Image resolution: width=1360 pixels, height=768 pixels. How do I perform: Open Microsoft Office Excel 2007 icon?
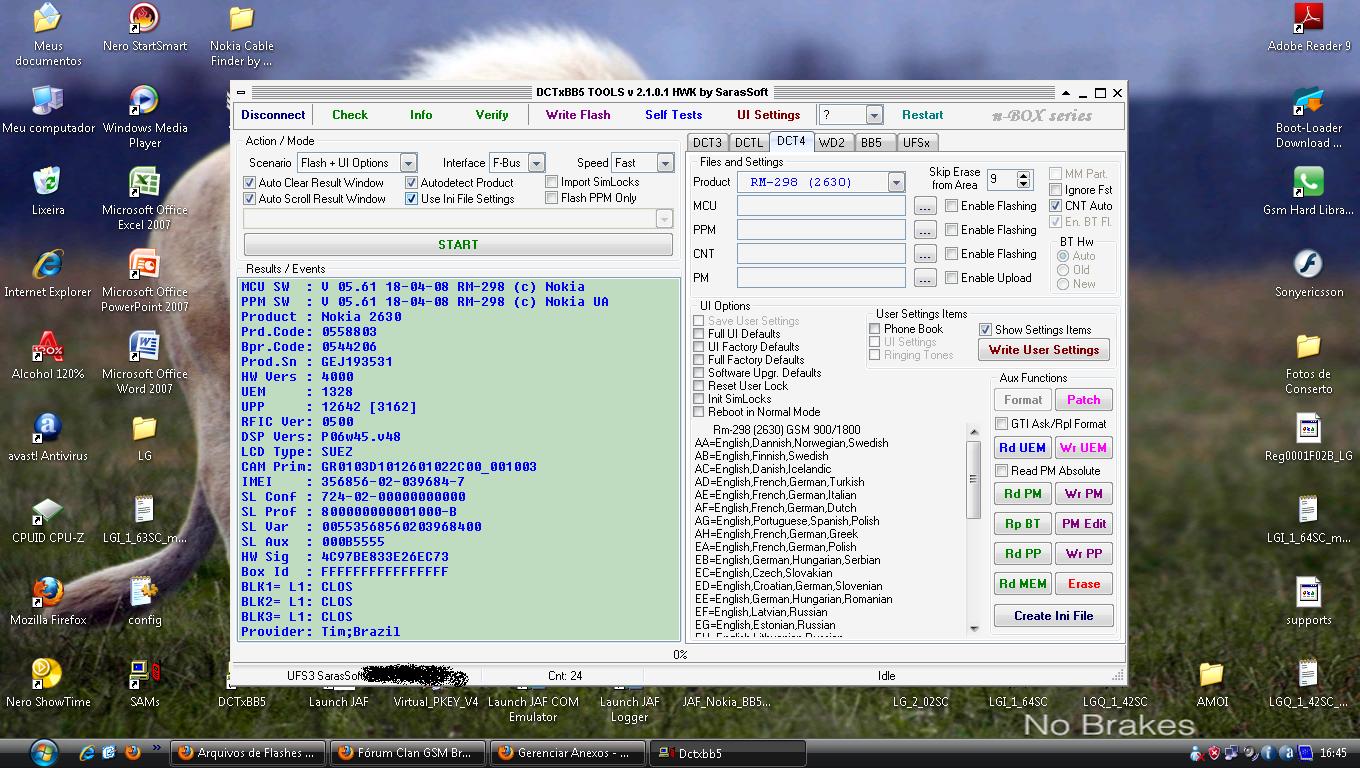pyautogui.click(x=144, y=199)
